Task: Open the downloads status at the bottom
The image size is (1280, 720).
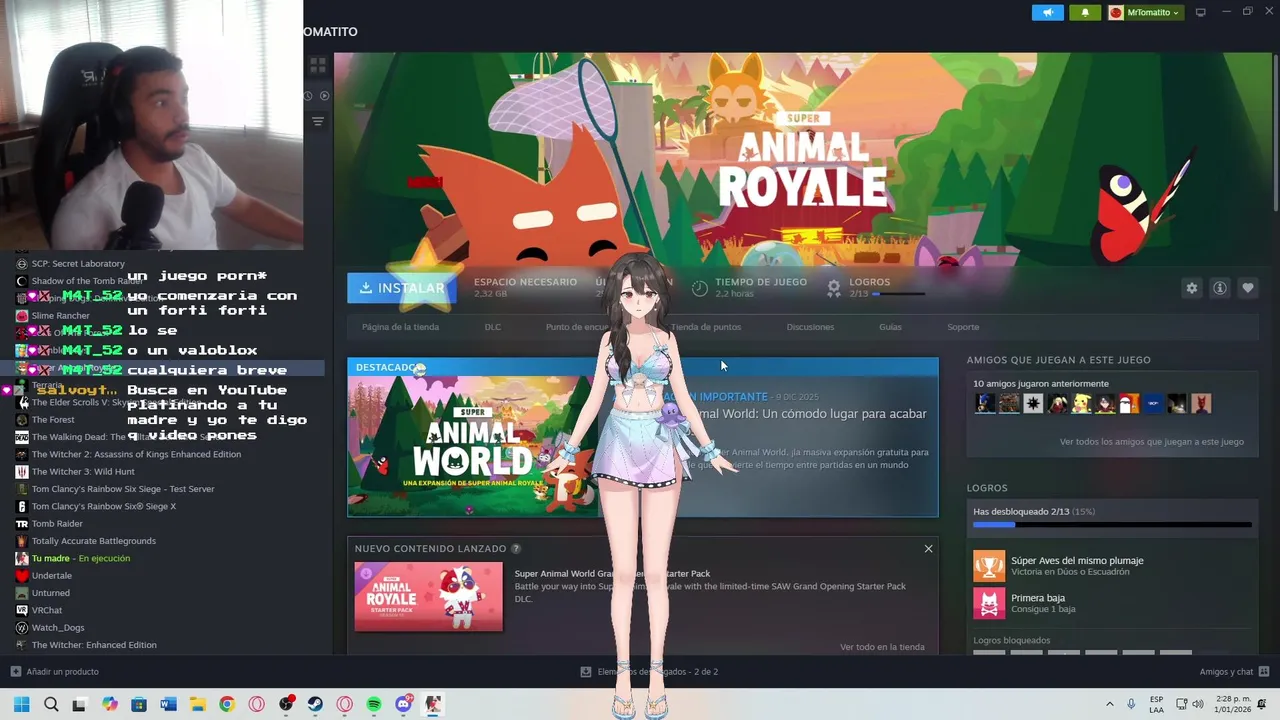Action: [x=650, y=672]
